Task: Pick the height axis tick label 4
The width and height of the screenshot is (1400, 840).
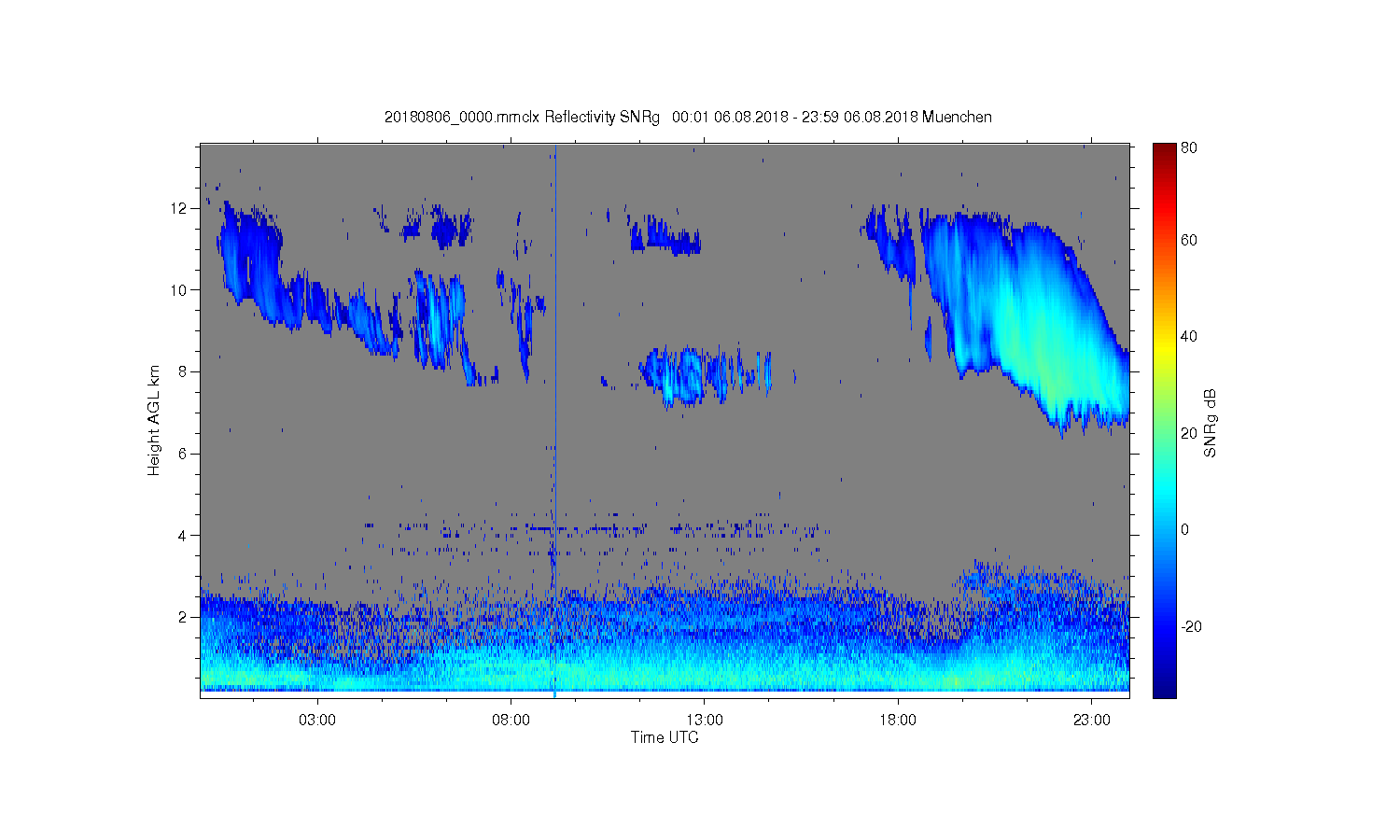Action: click(x=182, y=535)
